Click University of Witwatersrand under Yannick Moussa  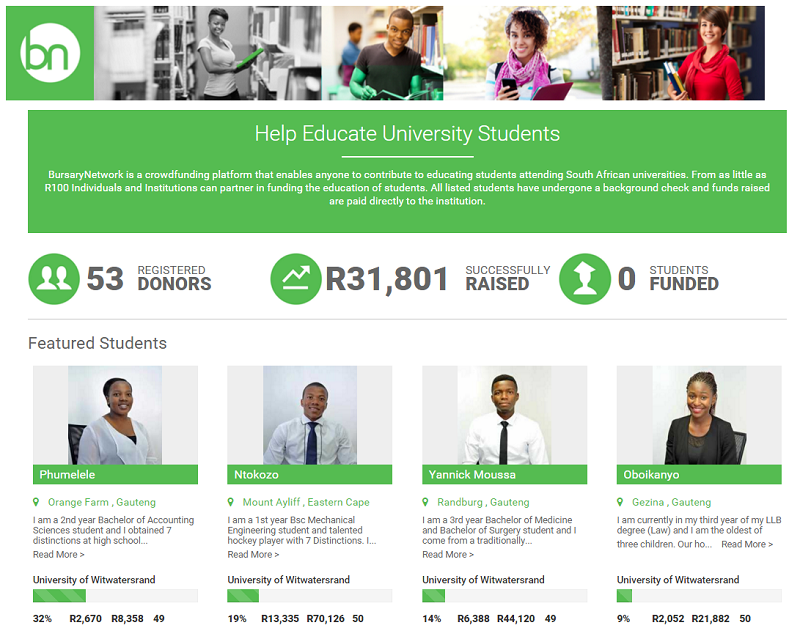pos(483,580)
